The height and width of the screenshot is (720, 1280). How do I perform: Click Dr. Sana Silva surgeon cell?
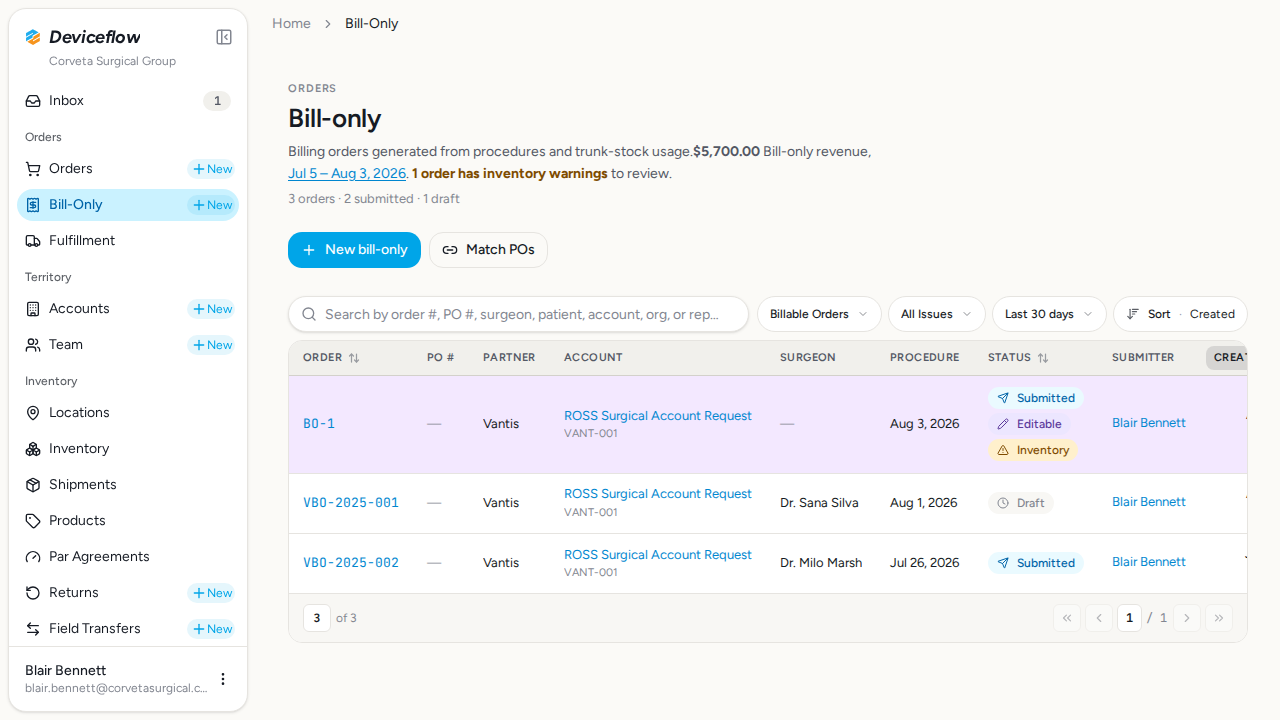(819, 503)
